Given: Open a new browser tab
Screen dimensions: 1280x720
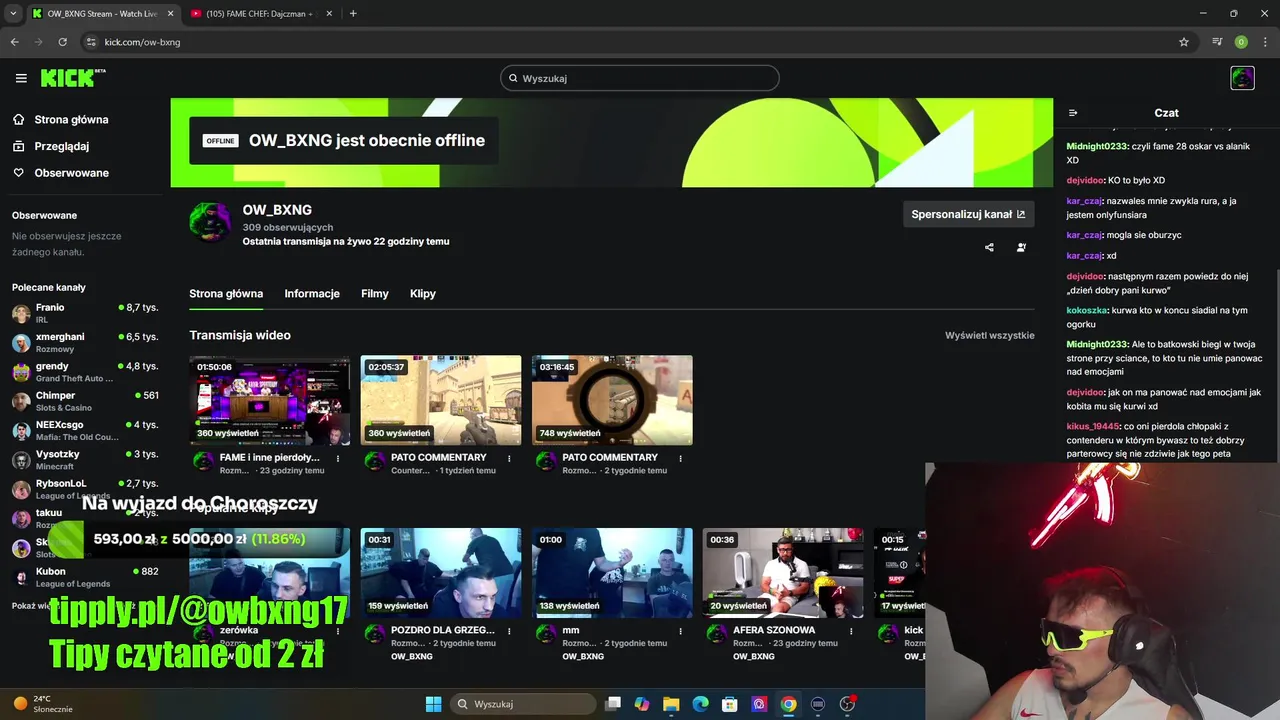Looking at the screenshot, I should (353, 14).
